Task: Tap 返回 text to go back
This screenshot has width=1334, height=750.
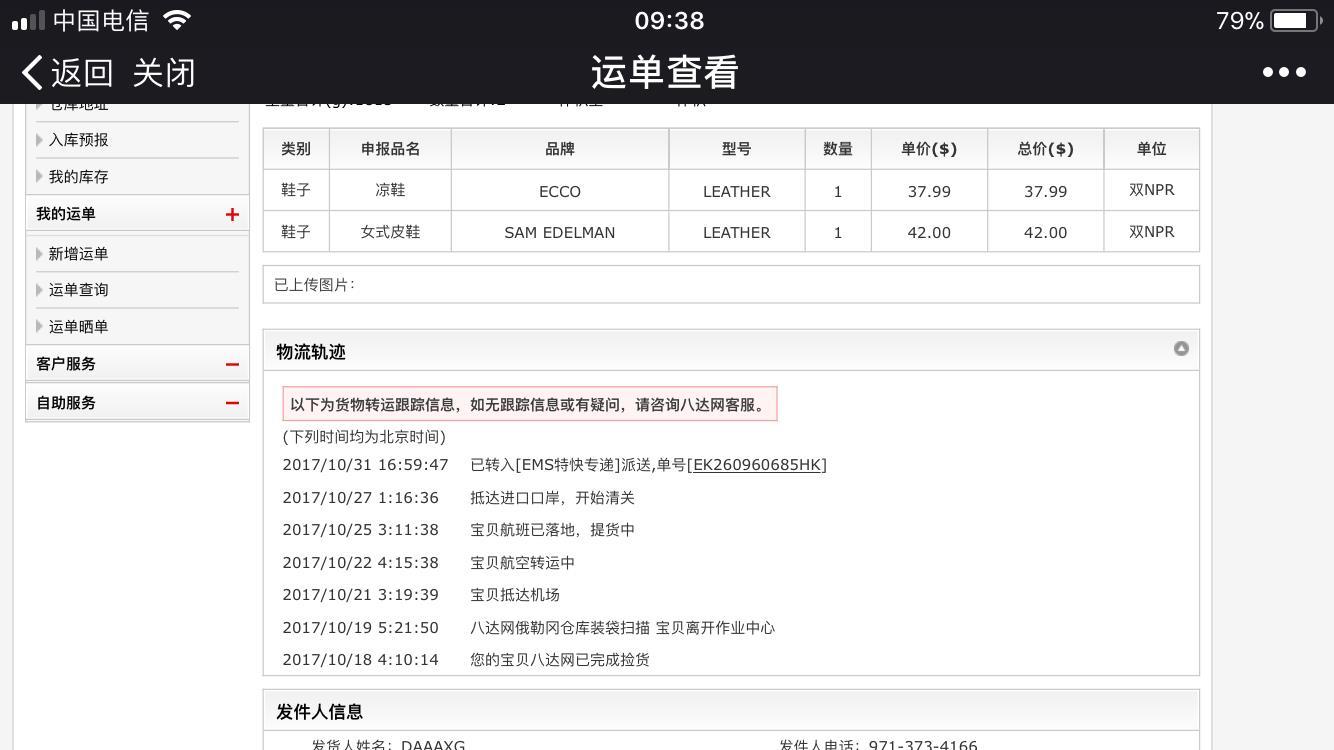Action: [x=82, y=72]
